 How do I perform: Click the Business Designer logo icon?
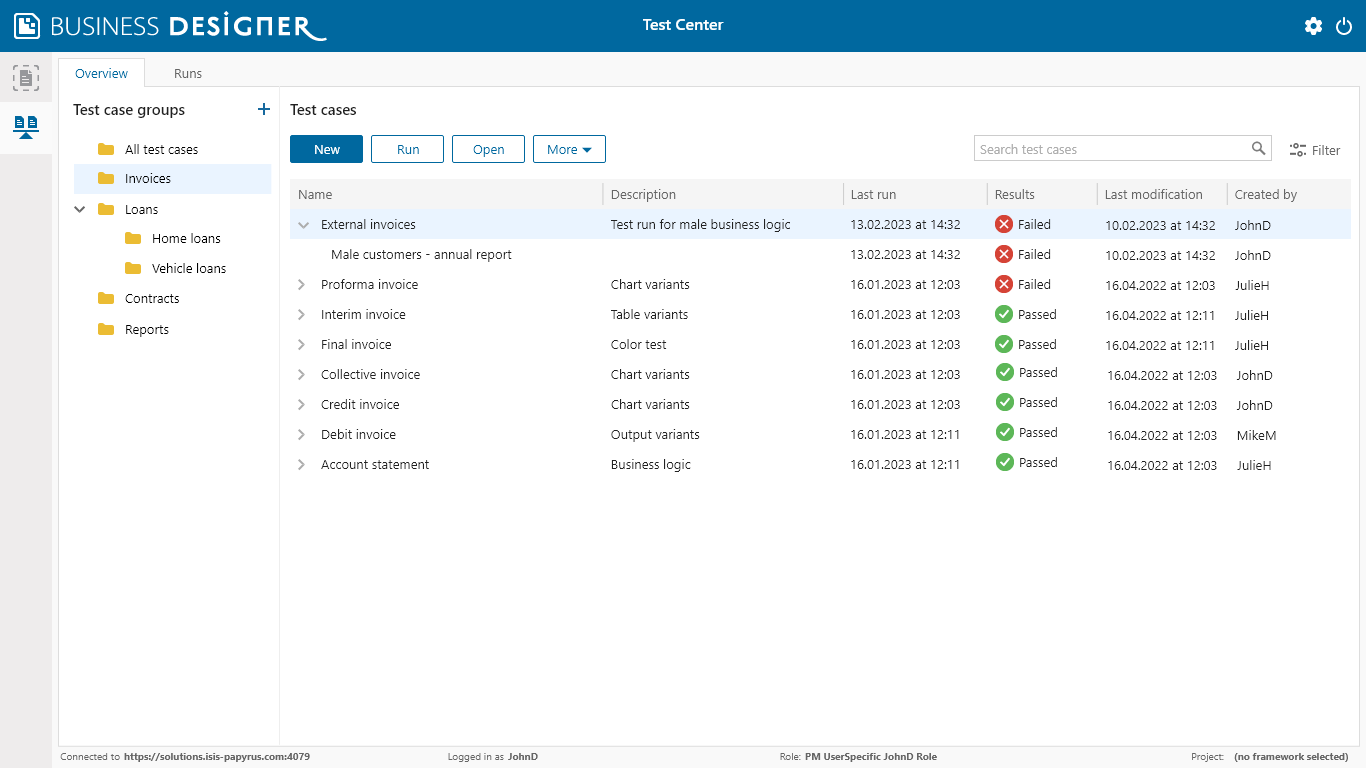click(27, 26)
